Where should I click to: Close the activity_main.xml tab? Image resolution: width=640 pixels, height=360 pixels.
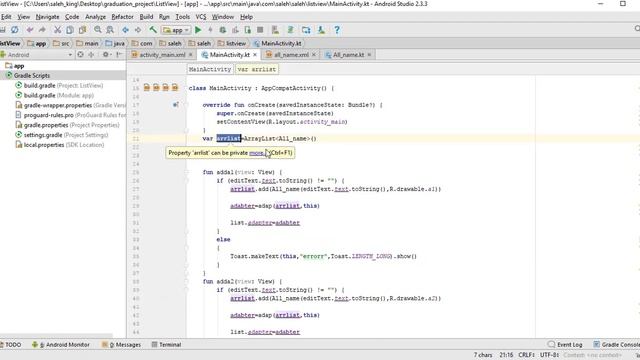point(191,55)
